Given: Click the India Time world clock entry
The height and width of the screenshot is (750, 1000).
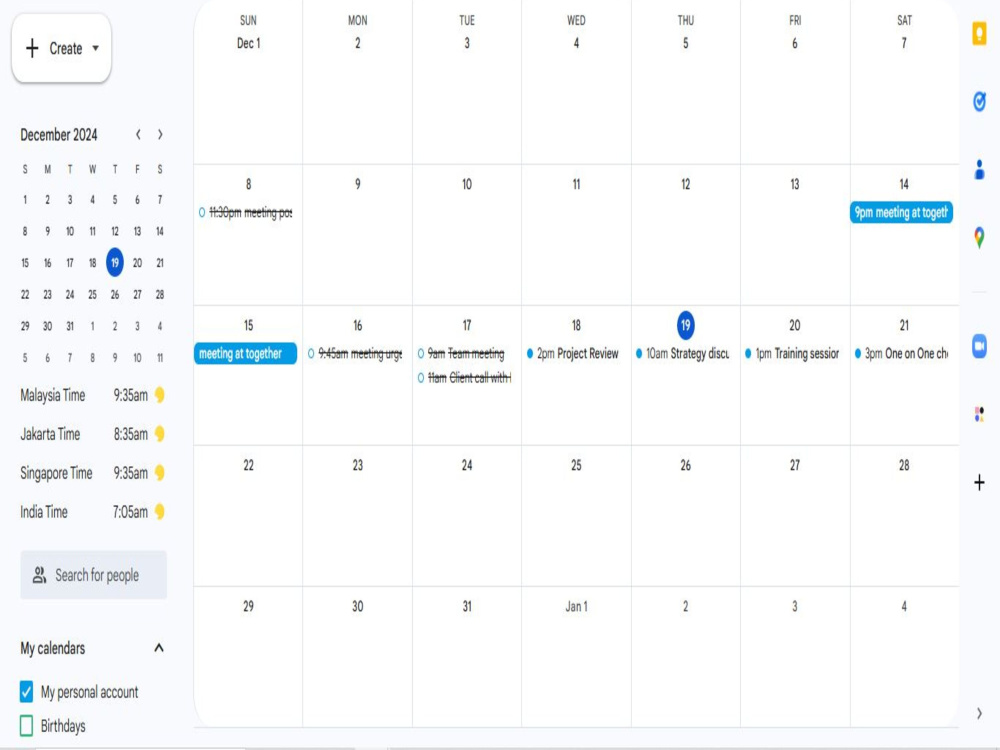Looking at the screenshot, I should point(92,512).
